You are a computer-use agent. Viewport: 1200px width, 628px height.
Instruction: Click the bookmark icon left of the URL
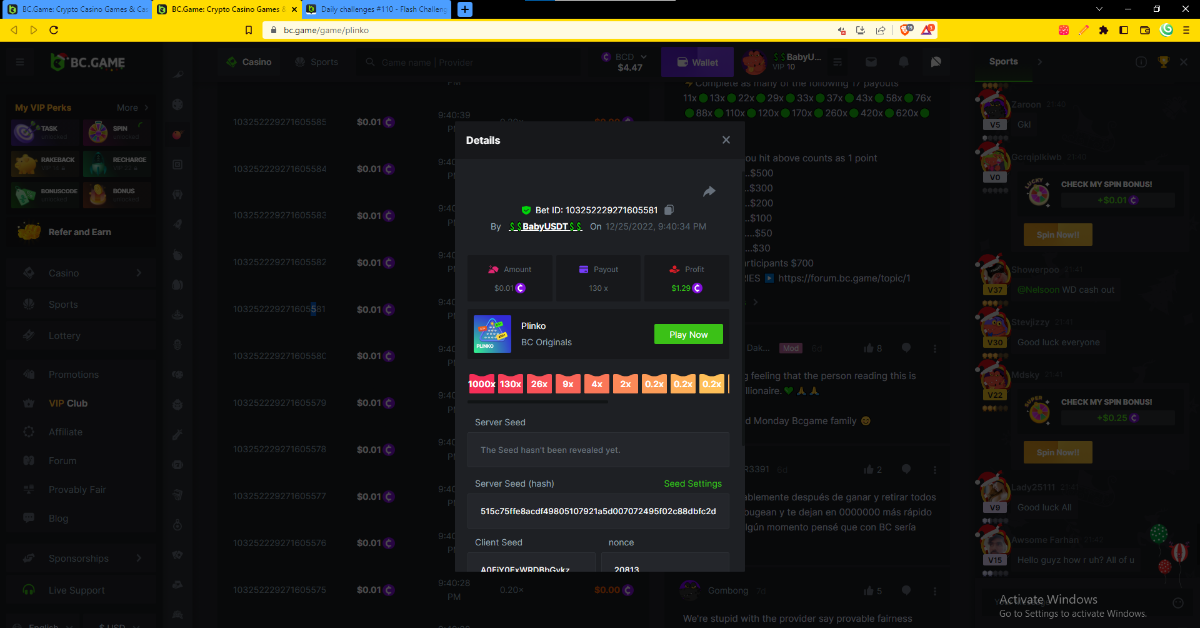[249, 30]
